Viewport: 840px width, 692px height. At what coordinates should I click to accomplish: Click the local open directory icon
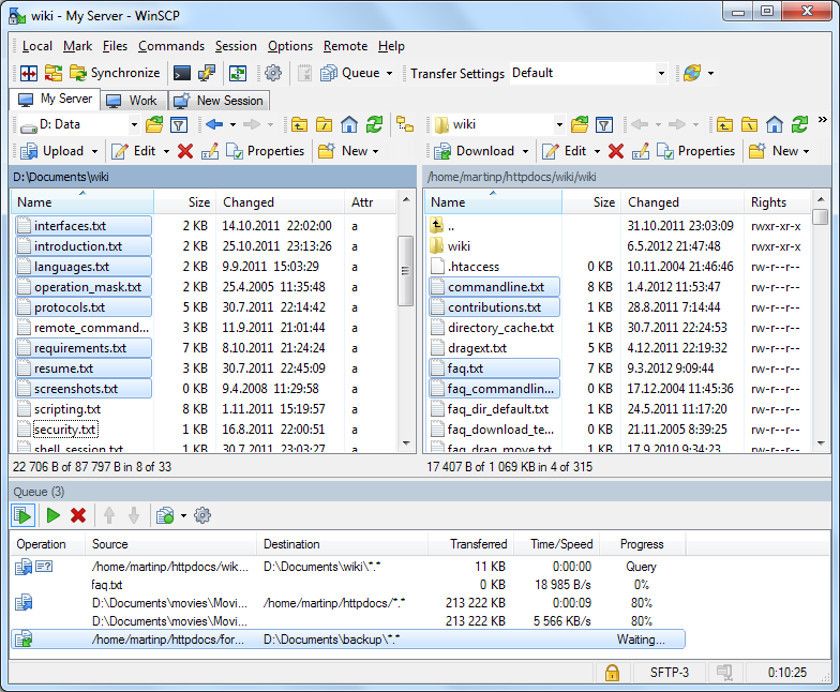coord(154,125)
